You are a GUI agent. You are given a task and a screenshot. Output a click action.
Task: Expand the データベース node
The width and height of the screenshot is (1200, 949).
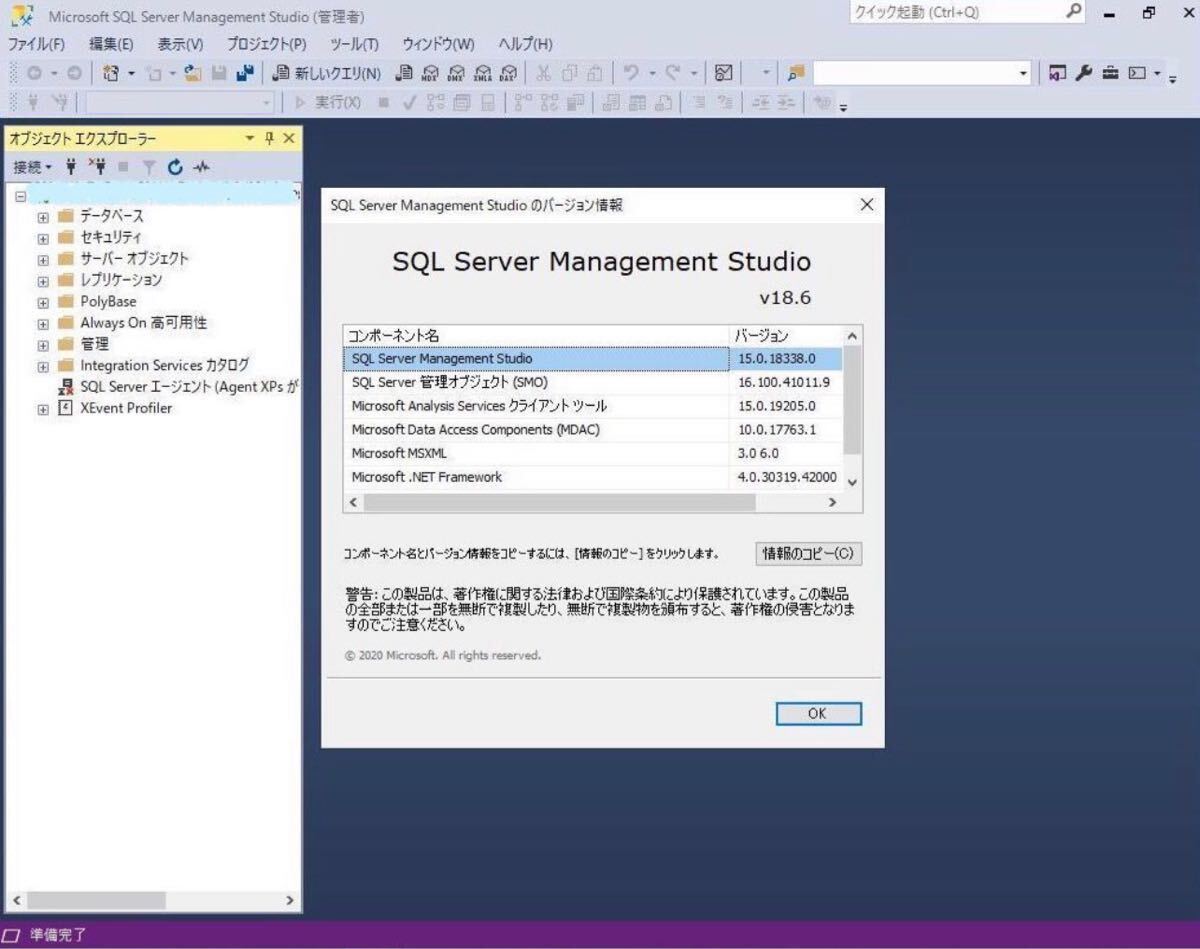(x=43, y=217)
